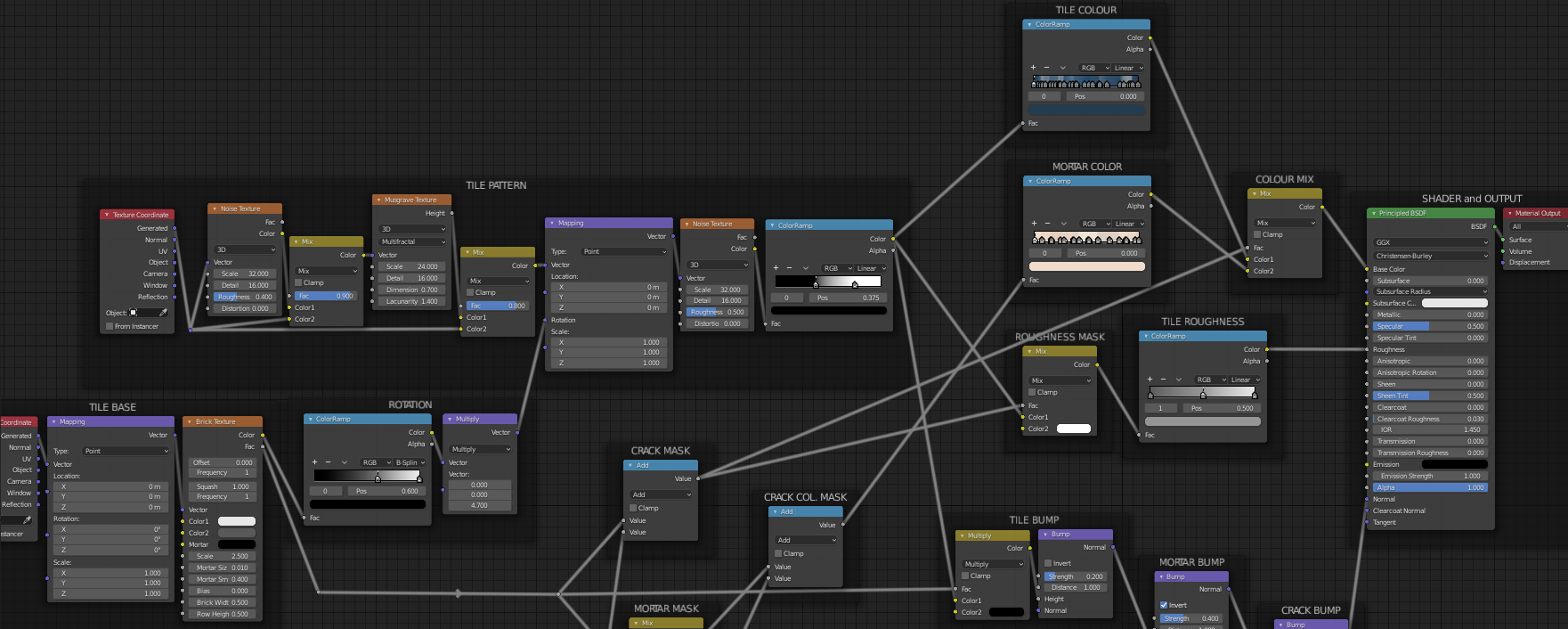This screenshot has width=1568, height=629.
Task: Open Mapping Type Point dropdown in Tile Base
Action: coord(126,451)
